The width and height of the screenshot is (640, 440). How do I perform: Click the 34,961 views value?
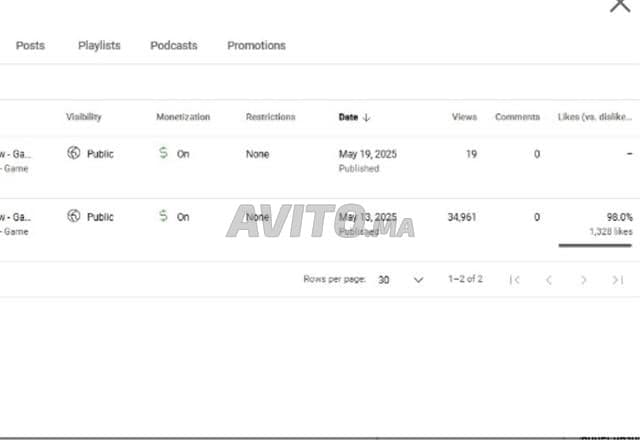pos(462,217)
